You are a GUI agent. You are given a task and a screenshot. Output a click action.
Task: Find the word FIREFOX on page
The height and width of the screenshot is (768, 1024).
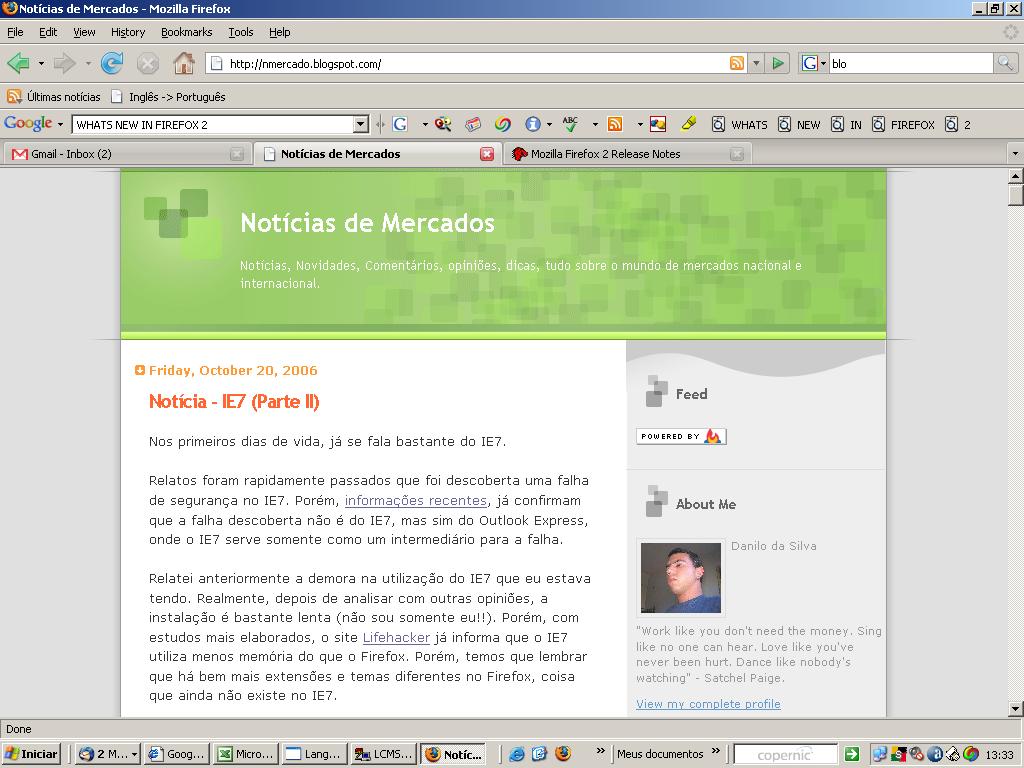[903, 124]
